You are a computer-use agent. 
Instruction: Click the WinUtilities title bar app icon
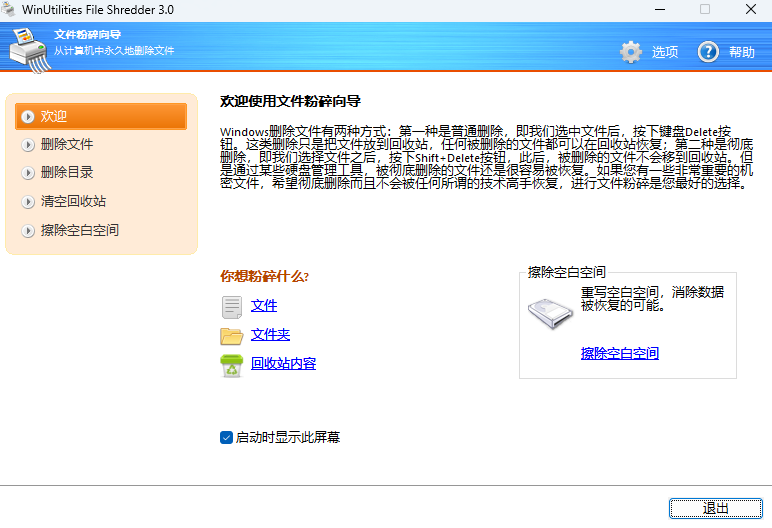[x=10, y=9]
